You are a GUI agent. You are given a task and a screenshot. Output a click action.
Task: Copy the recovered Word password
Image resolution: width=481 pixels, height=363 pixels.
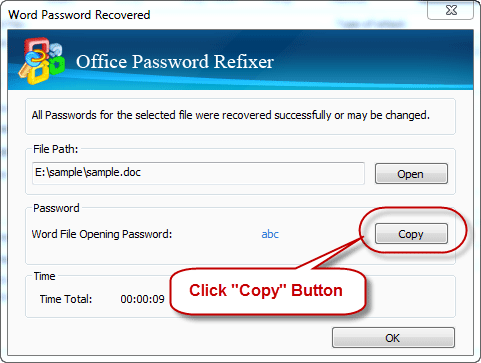click(x=411, y=234)
